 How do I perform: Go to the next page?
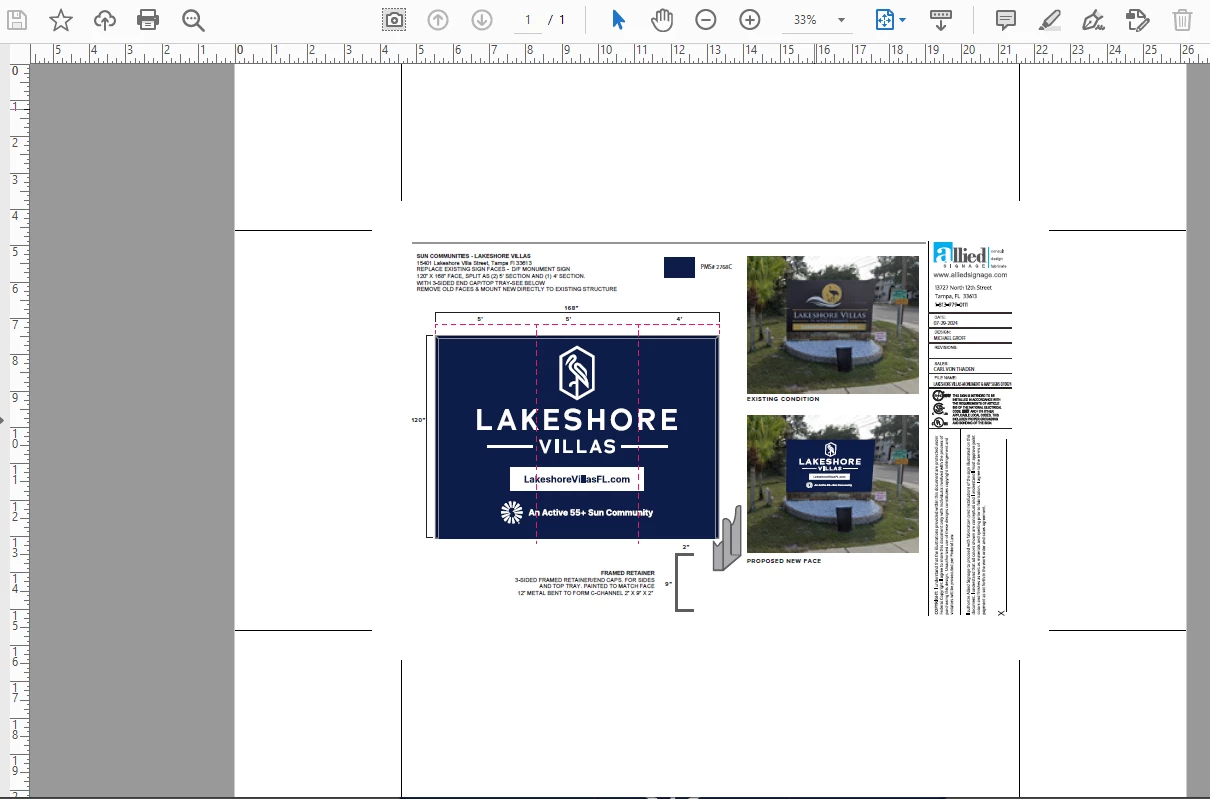pos(482,20)
